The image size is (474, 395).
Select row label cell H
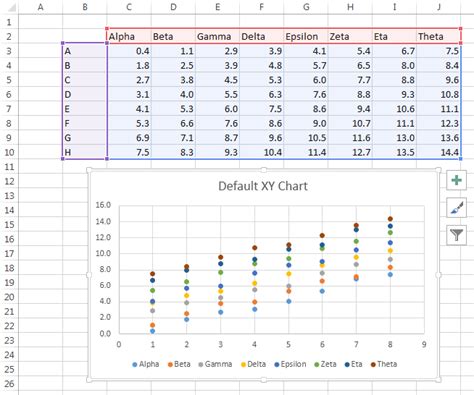point(85,152)
